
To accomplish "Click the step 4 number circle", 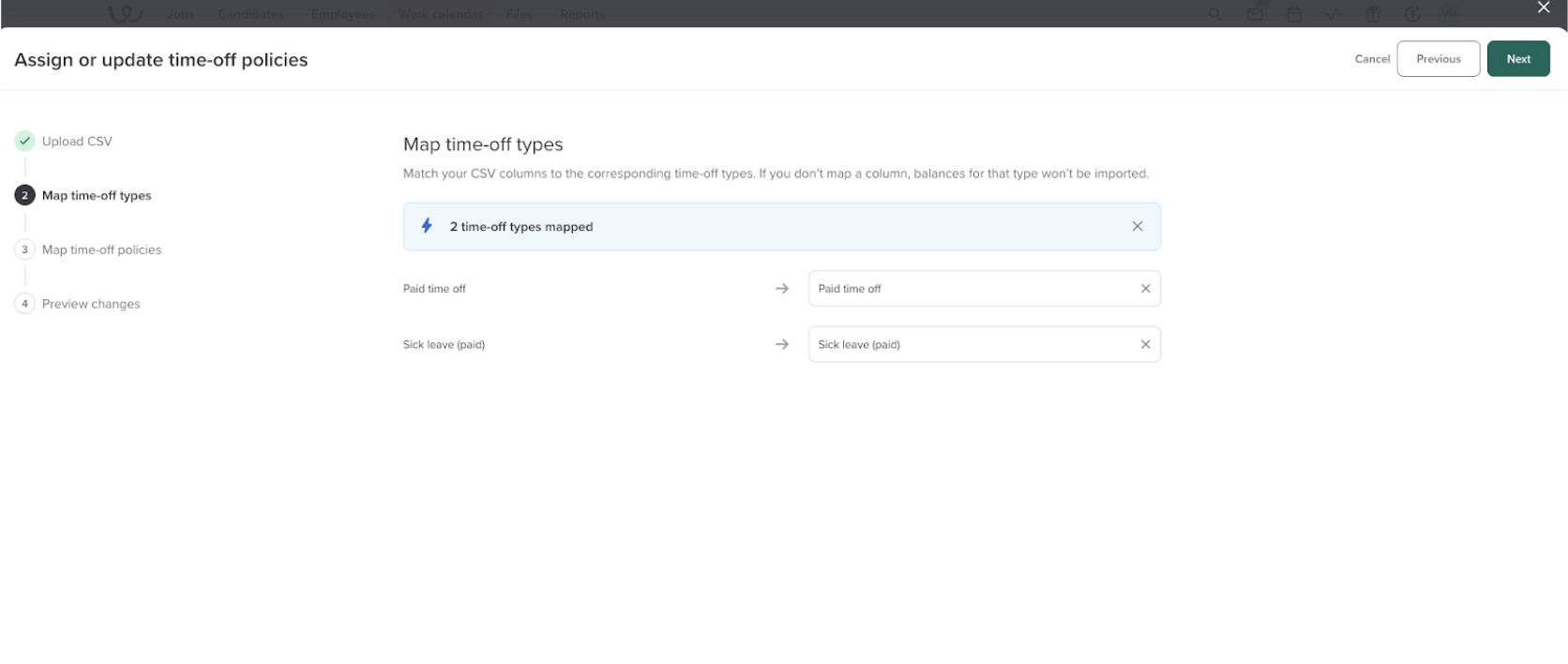I will (x=24, y=304).
